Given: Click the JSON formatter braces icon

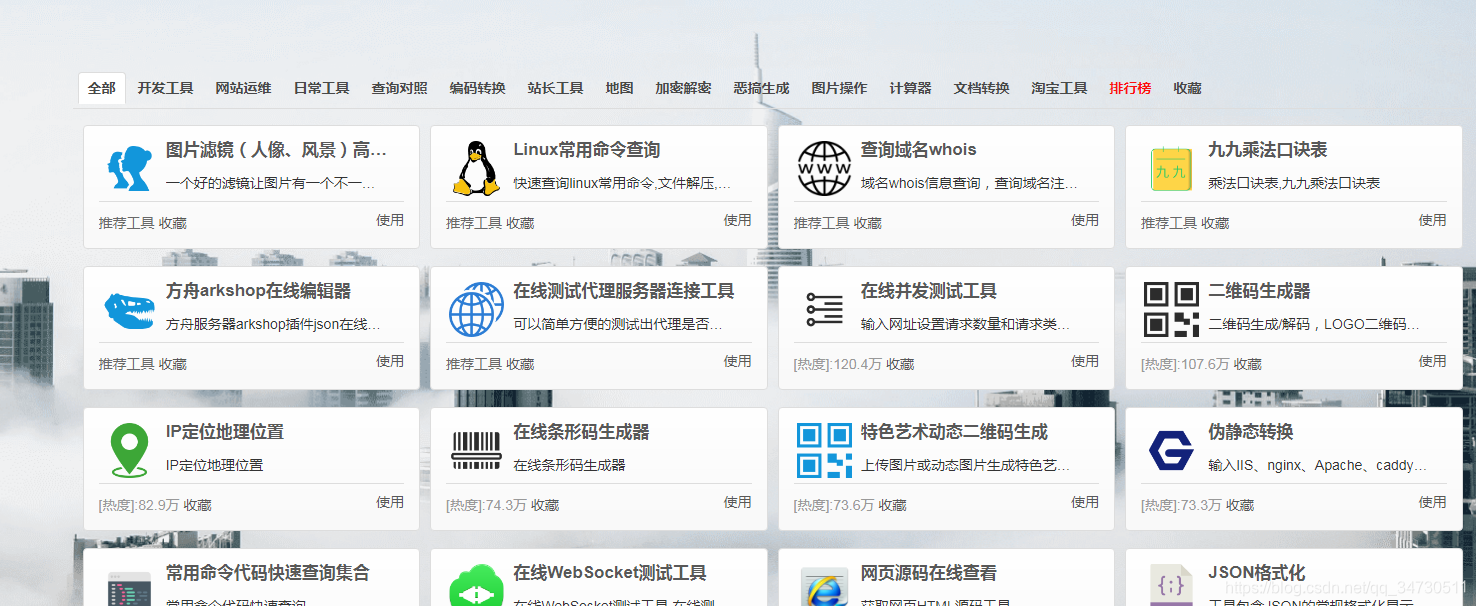Looking at the screenshot, I should (x=1171, y=585).
